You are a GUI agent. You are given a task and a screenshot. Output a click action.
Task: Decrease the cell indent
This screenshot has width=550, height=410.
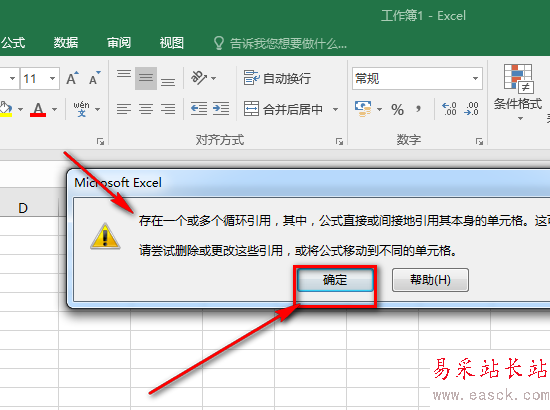click(199, 109)
